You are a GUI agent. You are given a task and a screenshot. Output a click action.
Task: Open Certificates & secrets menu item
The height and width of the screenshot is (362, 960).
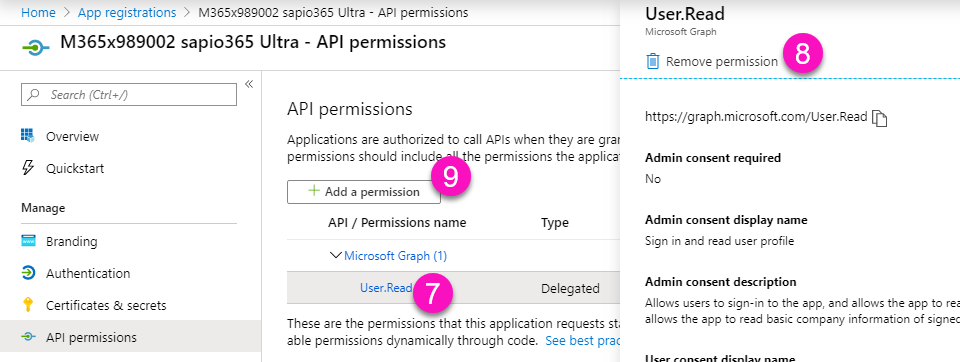pyautogui.click(x=106, y=305)
